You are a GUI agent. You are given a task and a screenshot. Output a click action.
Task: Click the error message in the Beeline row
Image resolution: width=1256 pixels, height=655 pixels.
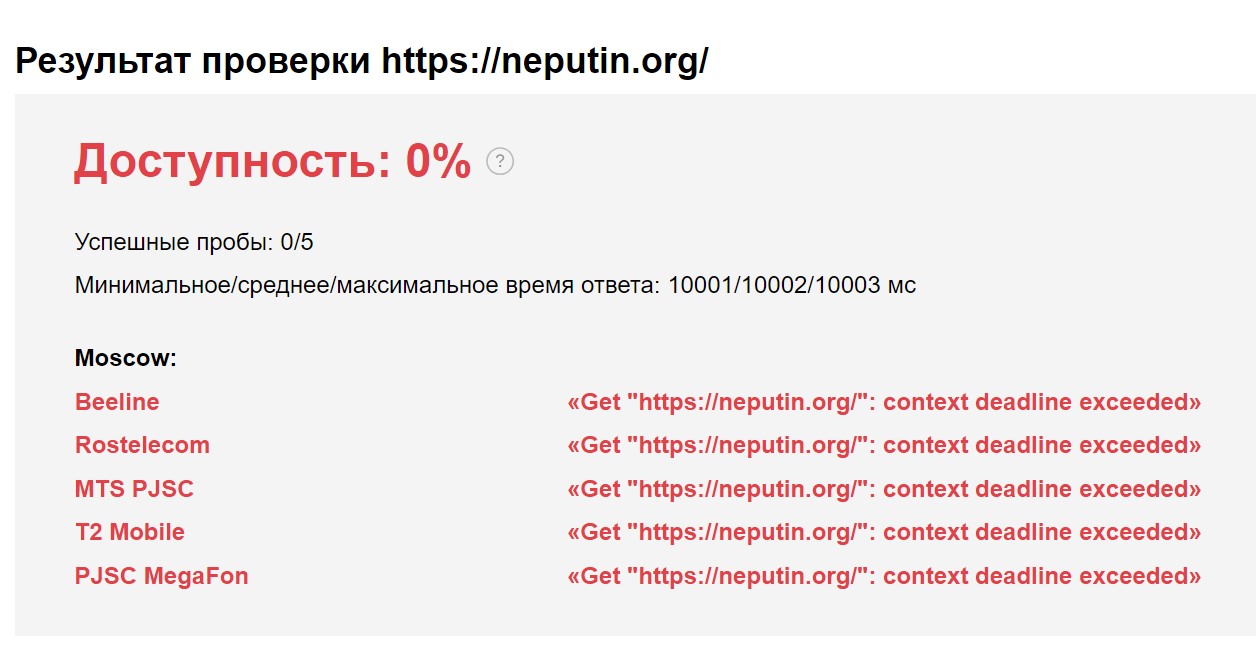click(884, 402)
